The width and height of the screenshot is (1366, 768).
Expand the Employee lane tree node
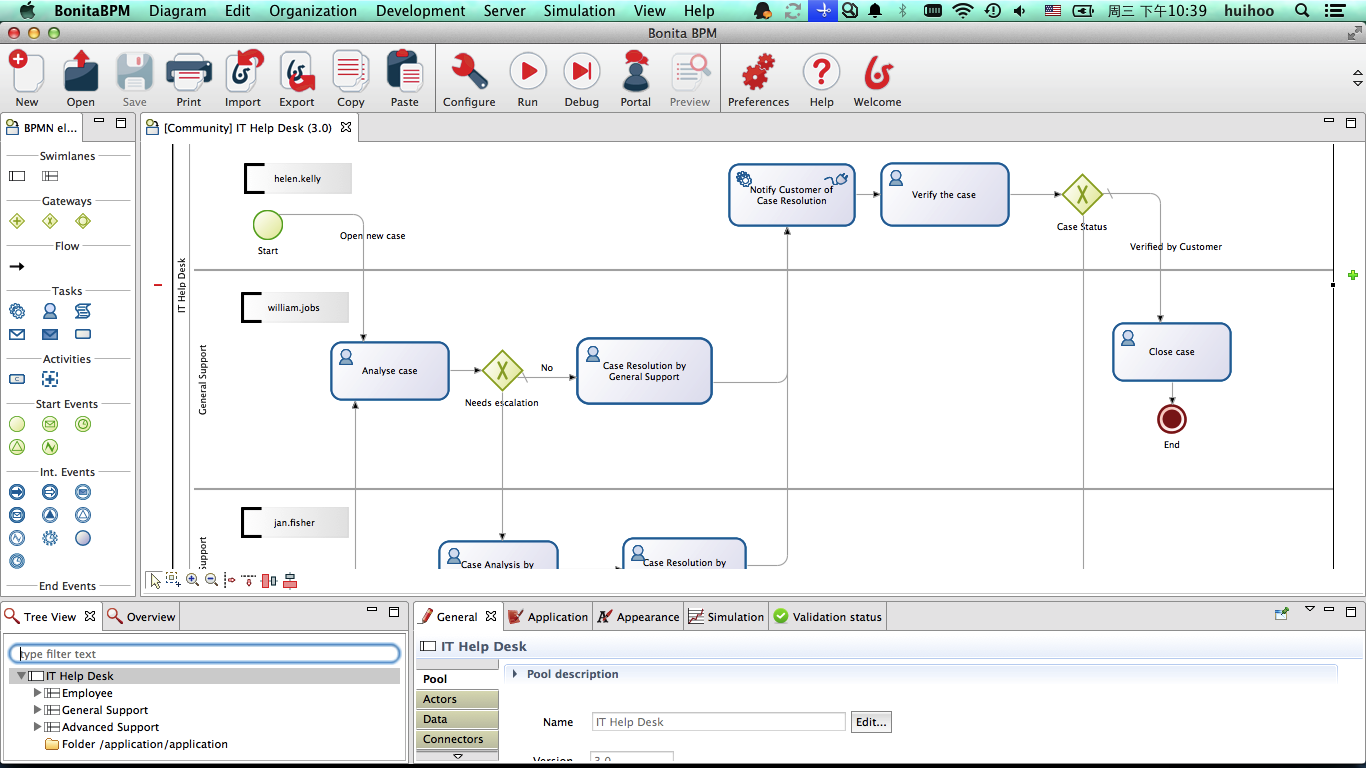(x=38, y=693)
